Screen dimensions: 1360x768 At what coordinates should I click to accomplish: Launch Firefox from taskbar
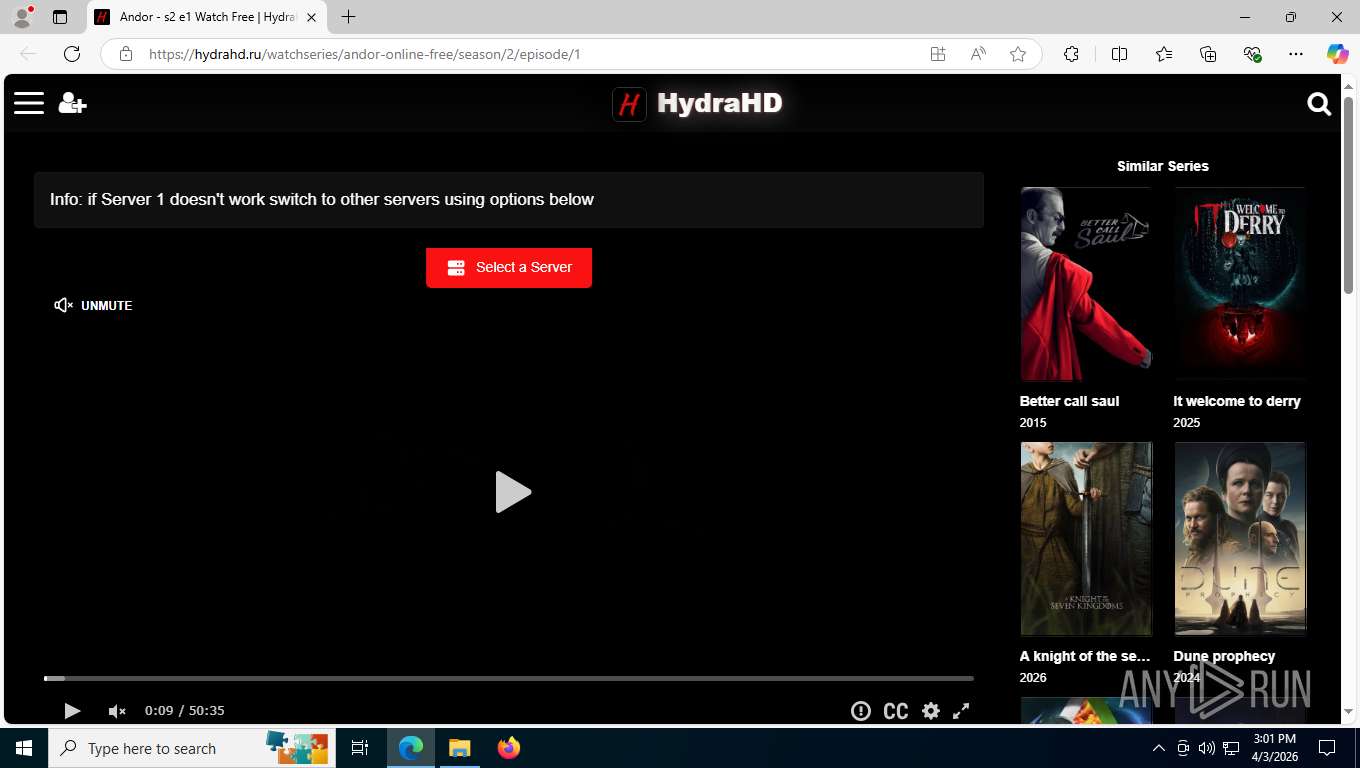click(x=509, y=748)
